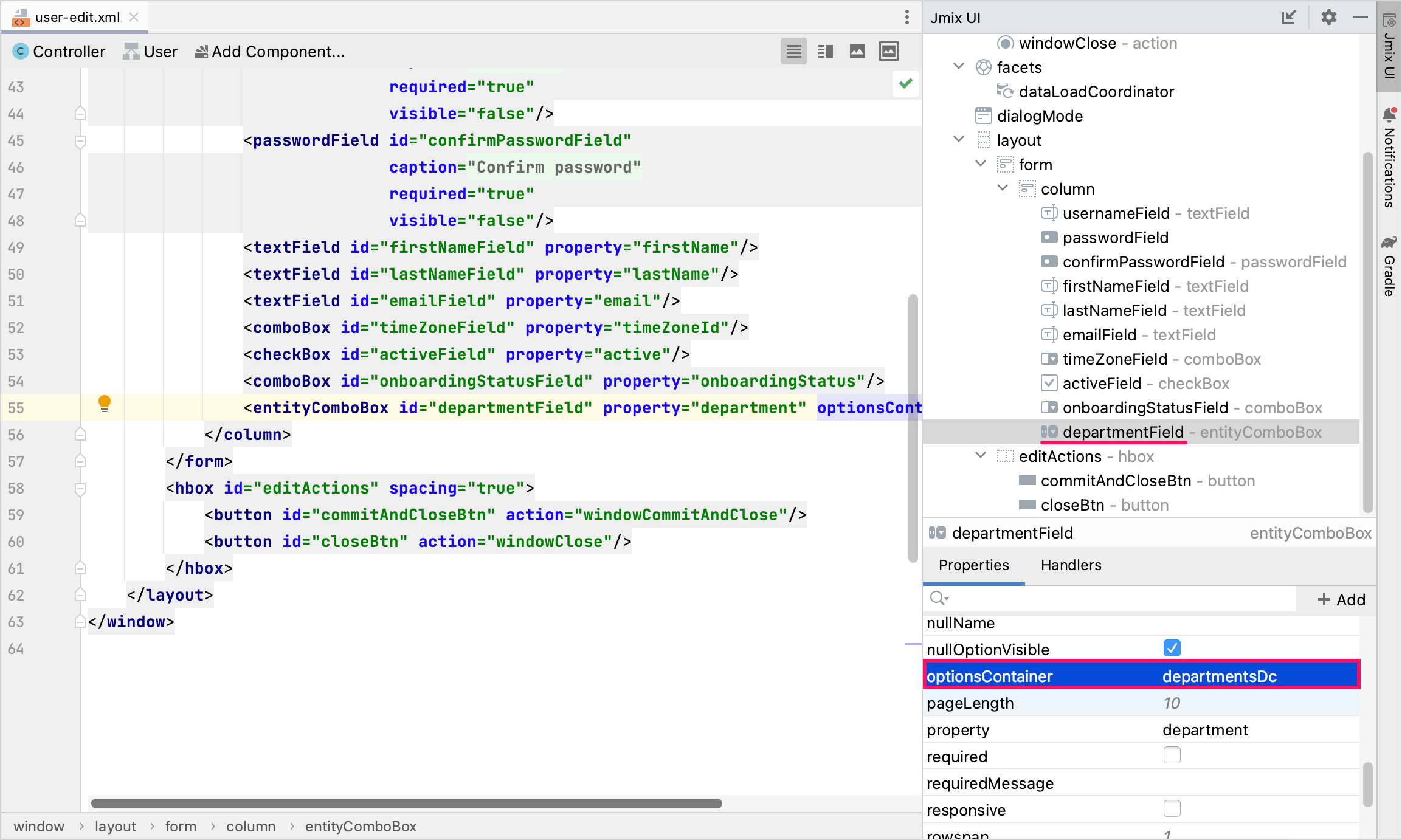Collapse the layout tree node
Screen dimensions: 1402x840
[x=959, y=139]
